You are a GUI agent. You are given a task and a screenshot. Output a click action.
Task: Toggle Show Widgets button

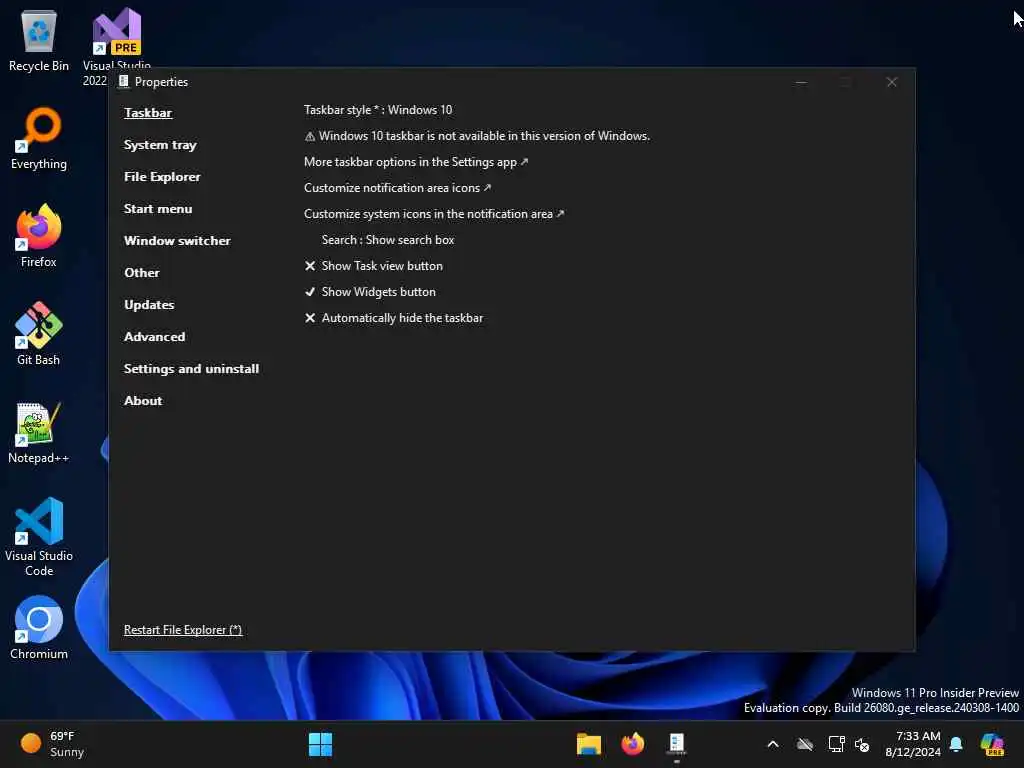click(x=370, y=292)
